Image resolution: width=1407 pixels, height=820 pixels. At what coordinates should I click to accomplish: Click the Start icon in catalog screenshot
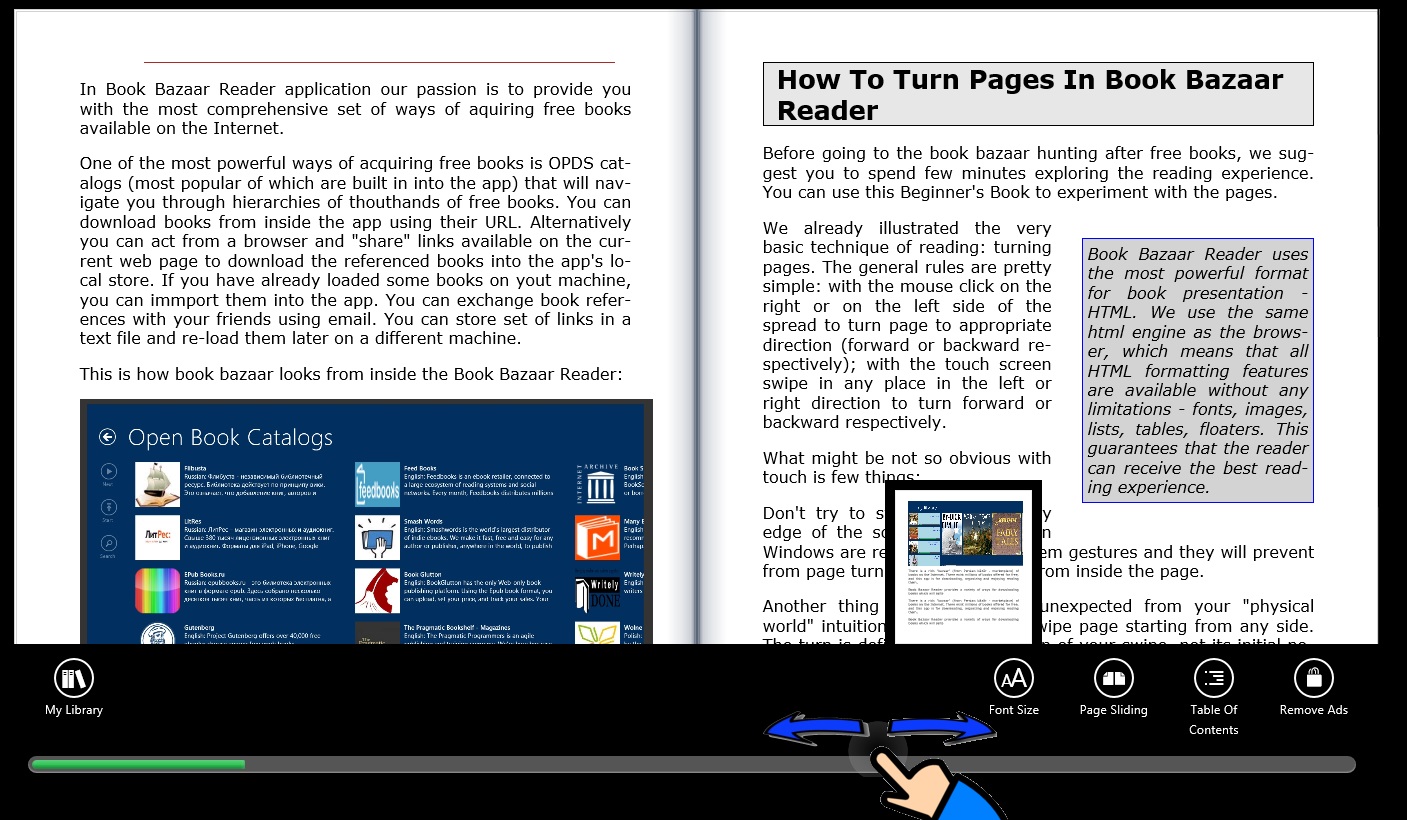(x=108, y=508)
